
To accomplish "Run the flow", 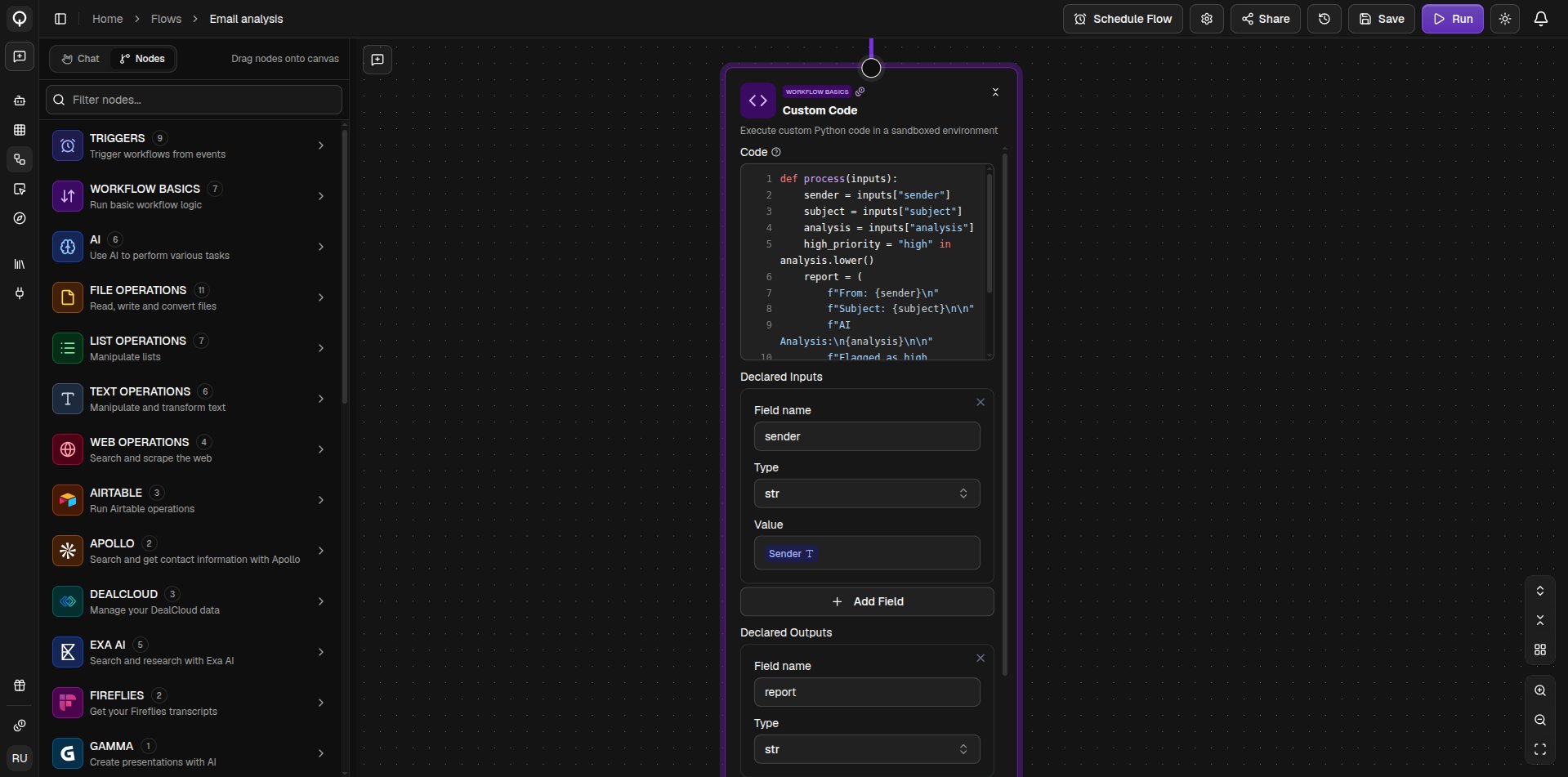I will click(1453, 19).
